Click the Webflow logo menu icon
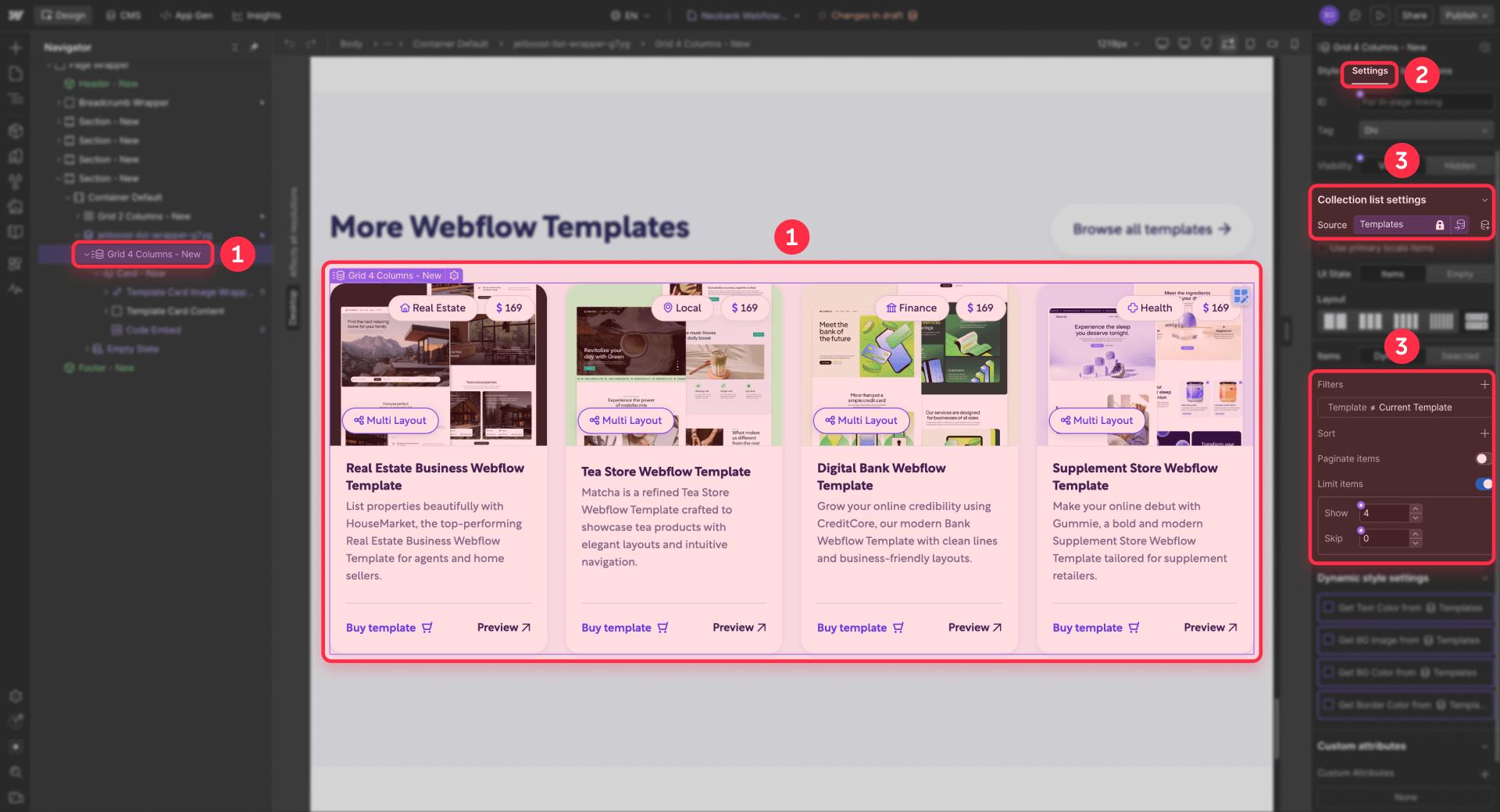The image size is (1500, 812). click(16, 16)
